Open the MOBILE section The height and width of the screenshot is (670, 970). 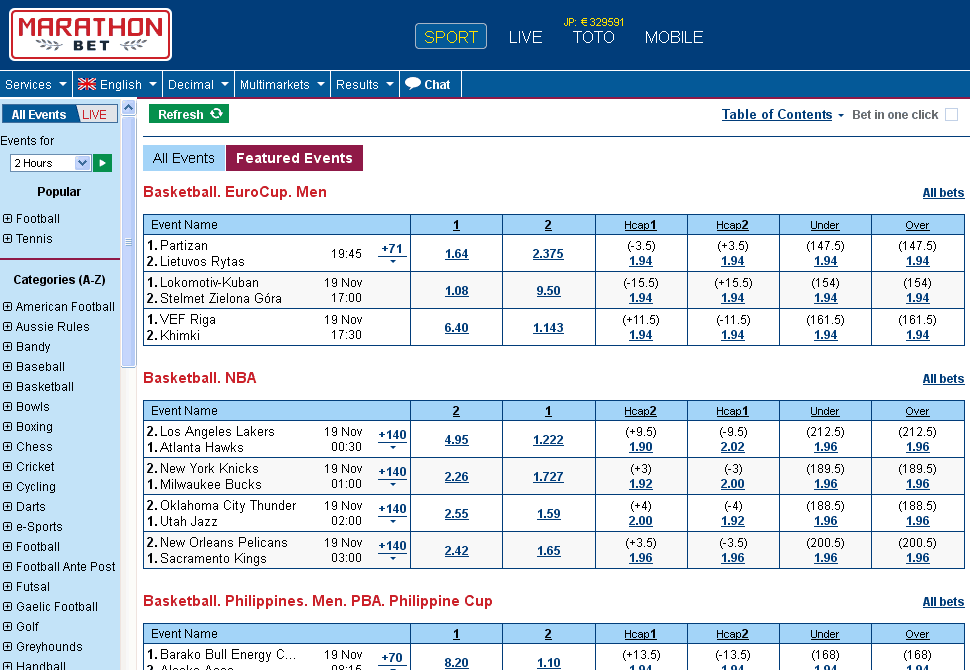[674, 37]
